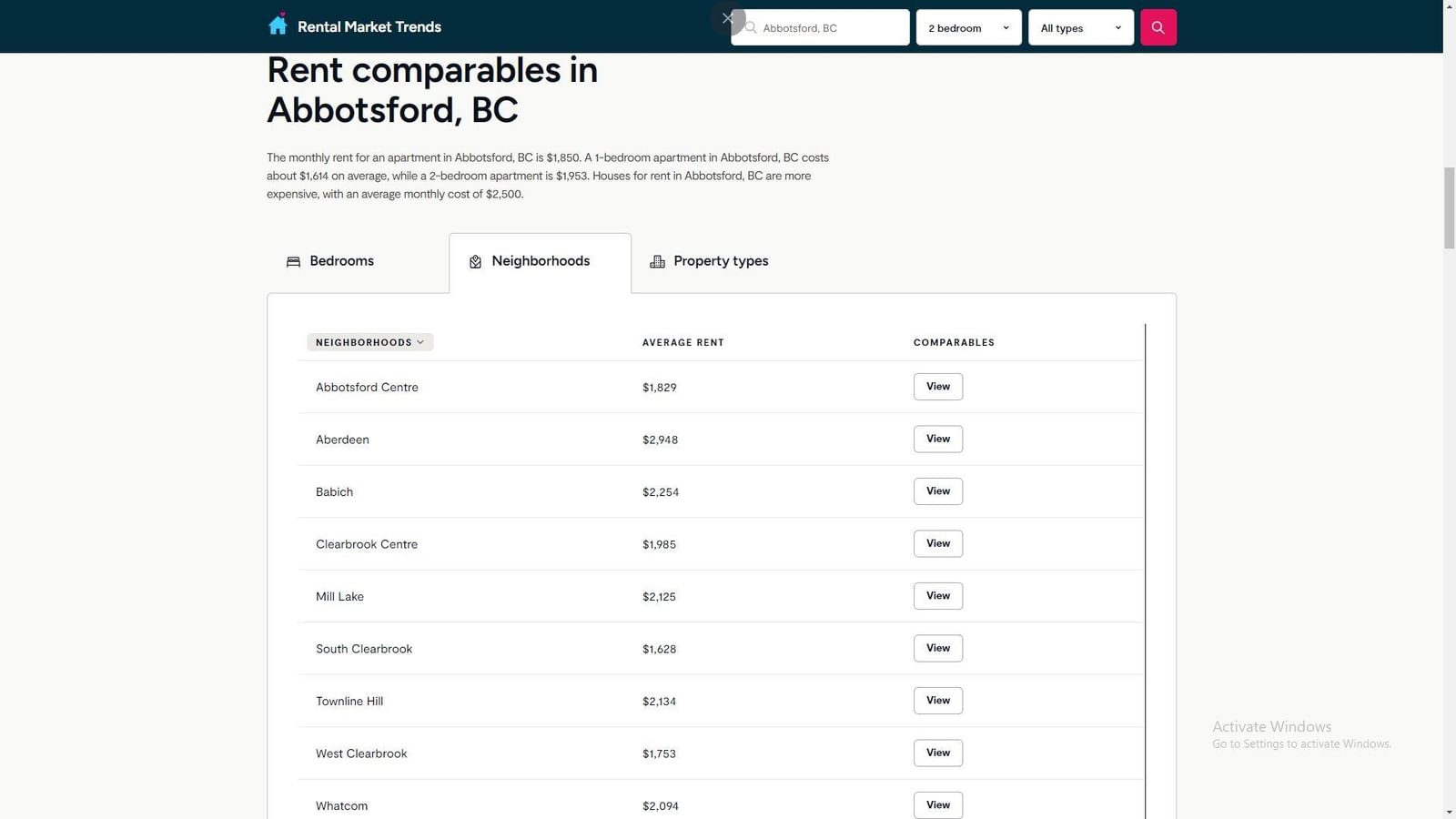
Task: Click the $1,753 rent value
Action: click(x=659, y=753)
